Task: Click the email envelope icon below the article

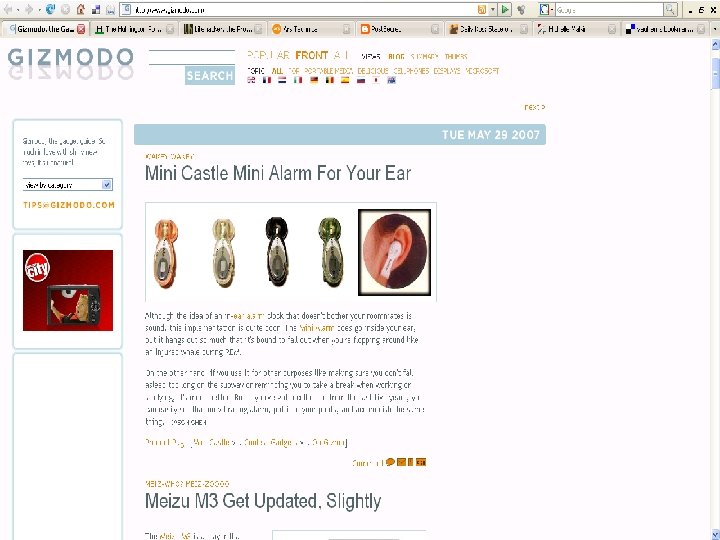Action: (x=401, y=462)
